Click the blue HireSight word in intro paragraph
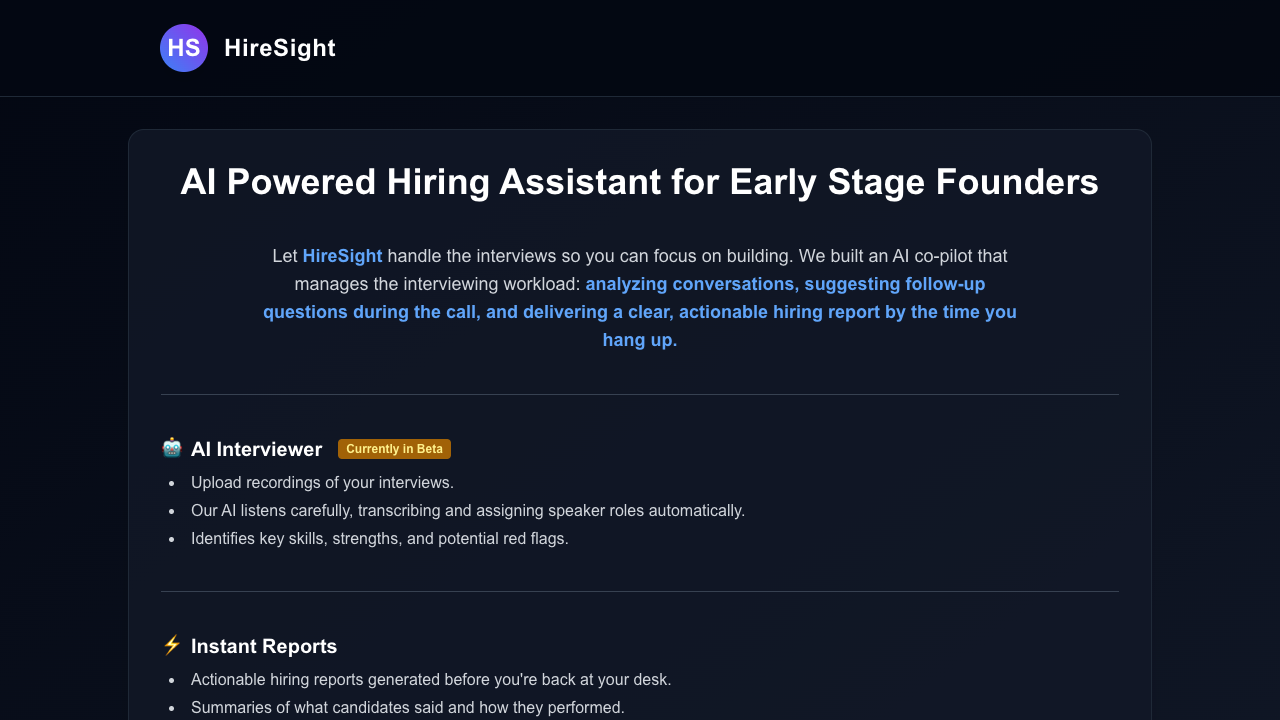Image resolution: width=1280 pixels, height=720 pixels. 343,256
